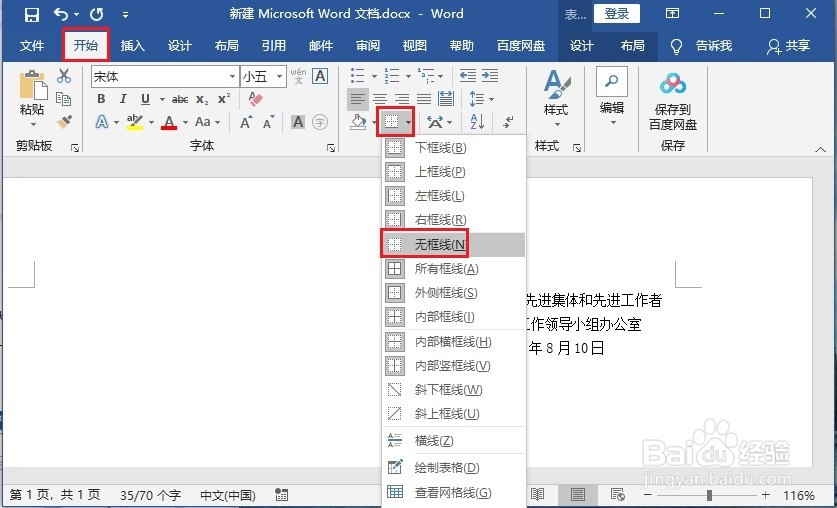Click the Cut scissors icon
The height and width of the screenshot is (508, 837).
coord(64,76)
